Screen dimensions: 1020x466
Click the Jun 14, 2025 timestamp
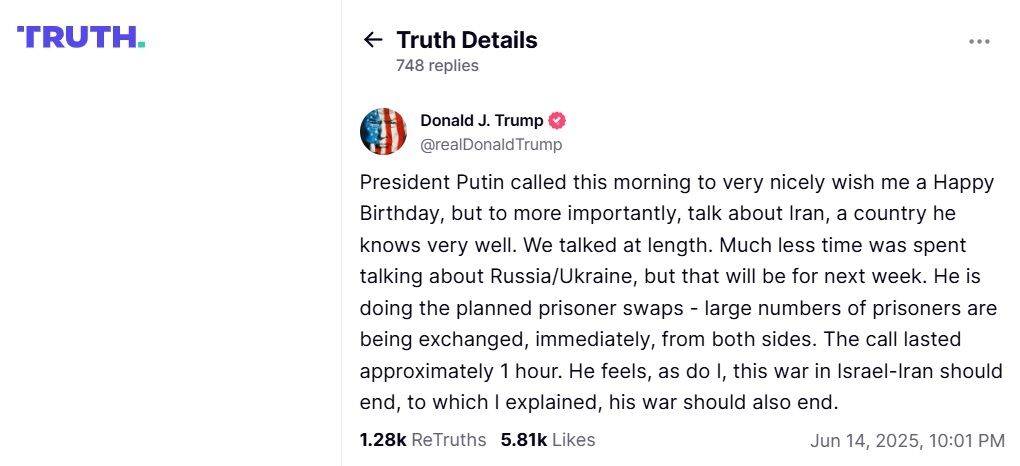tap(907, 440)
